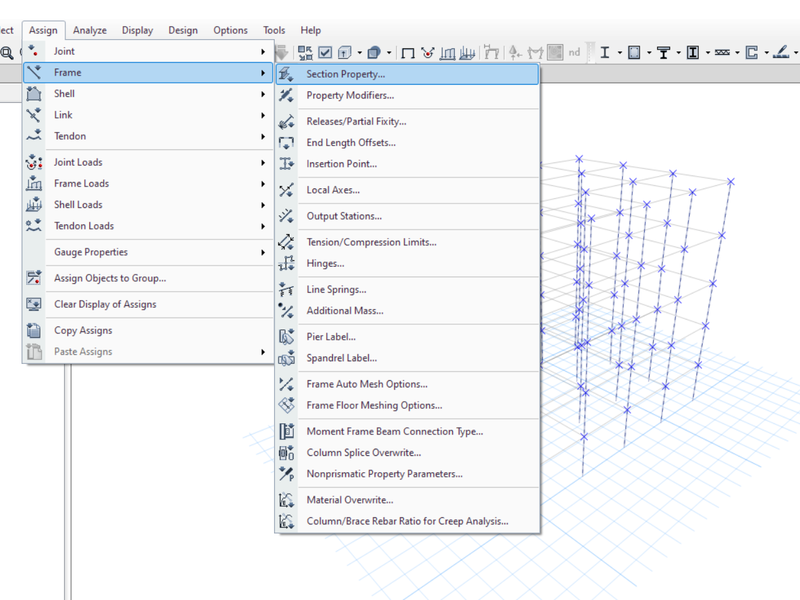The height and width of the screenshot is (600, 800).
Task: Click the pencil-on-line toolbar icon
Action: point(781,52)
